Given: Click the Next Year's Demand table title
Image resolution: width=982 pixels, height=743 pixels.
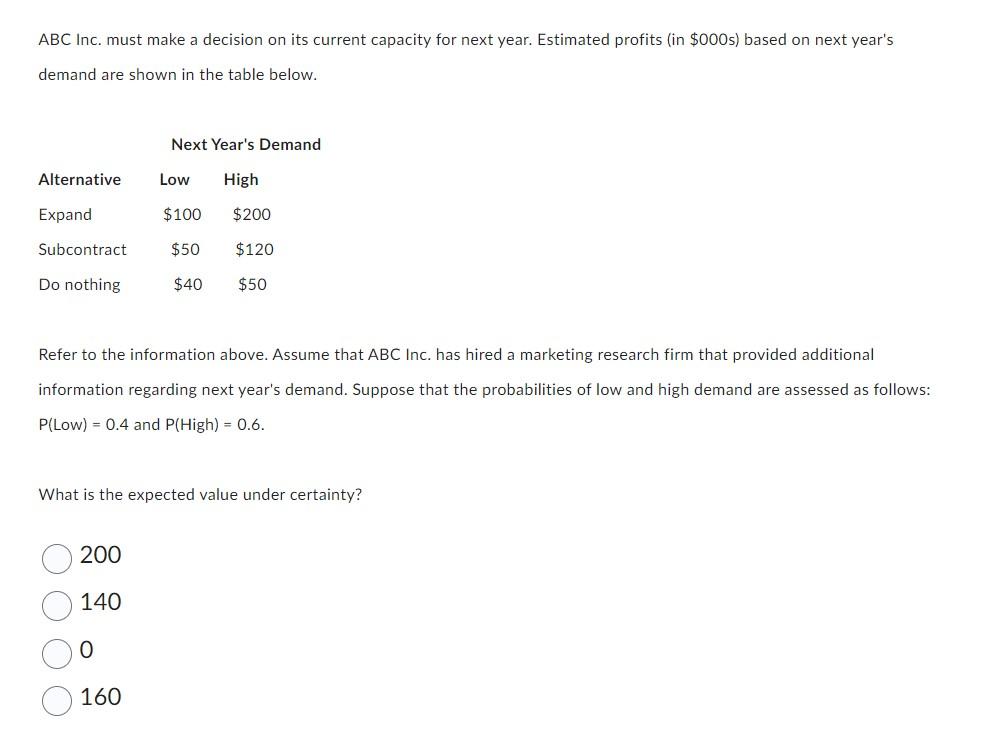Looking at the screenshot, I should coord(245,144).
